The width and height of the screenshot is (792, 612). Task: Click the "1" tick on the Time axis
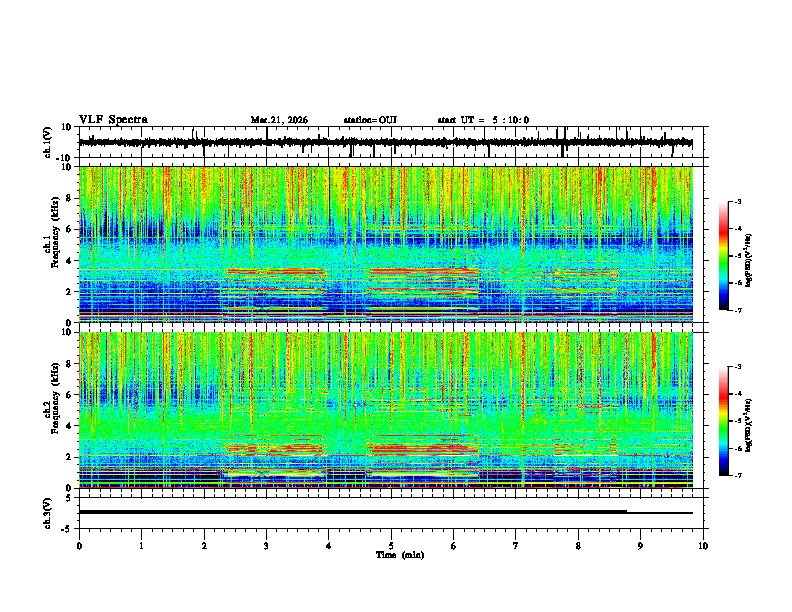point(141,546)
